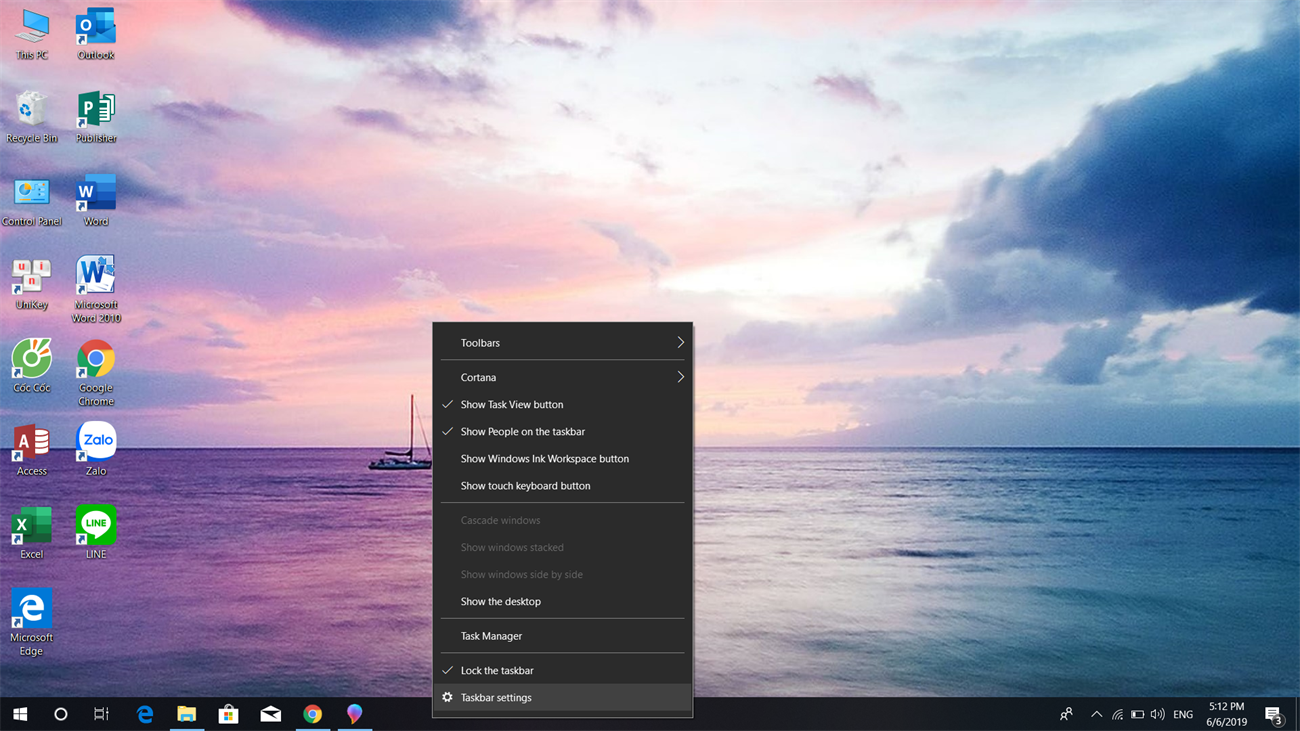Screen dimensions: 1300x731
Task: Select UniKey desktop shortcut
Action: pyautogui.click(x=32, y=284)
